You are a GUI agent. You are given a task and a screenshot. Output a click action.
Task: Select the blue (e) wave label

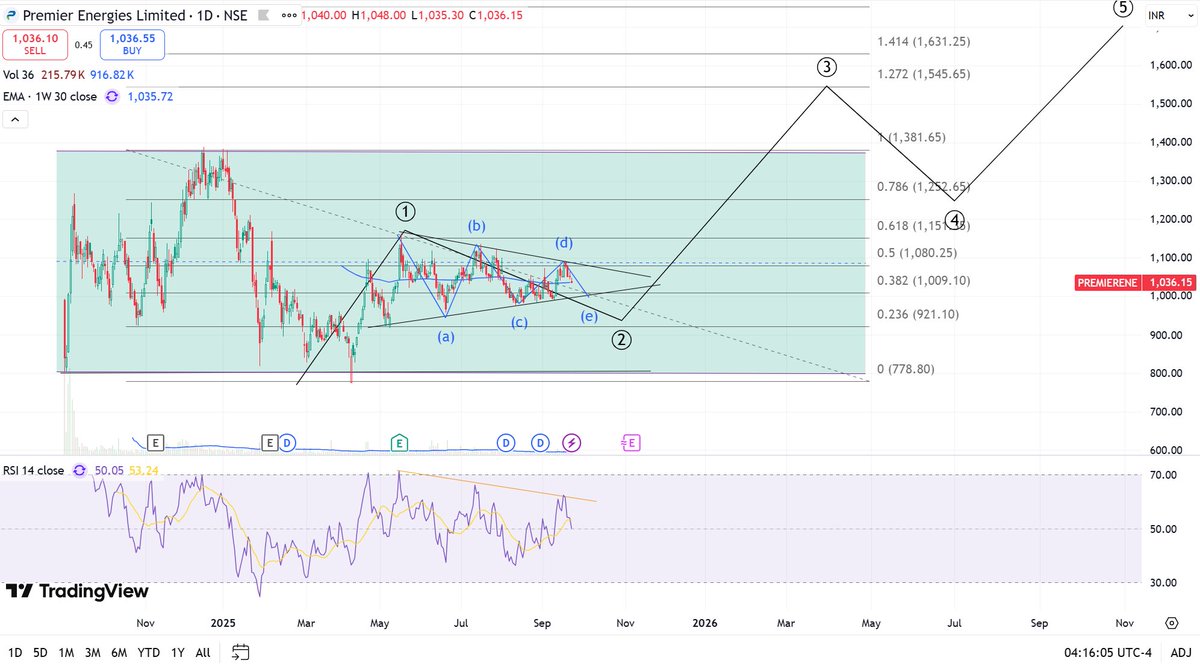(x=589, y=317)
